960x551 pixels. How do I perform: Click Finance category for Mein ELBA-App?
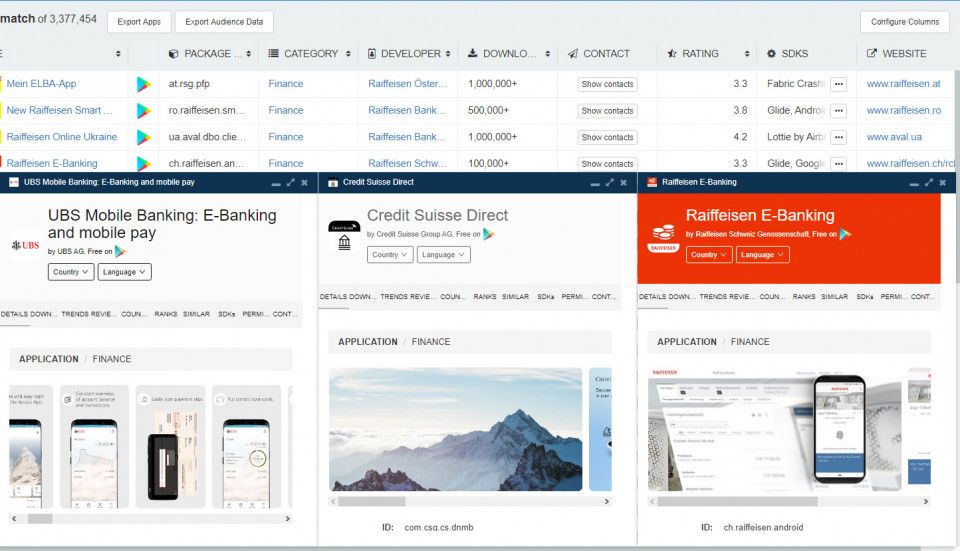285,84
